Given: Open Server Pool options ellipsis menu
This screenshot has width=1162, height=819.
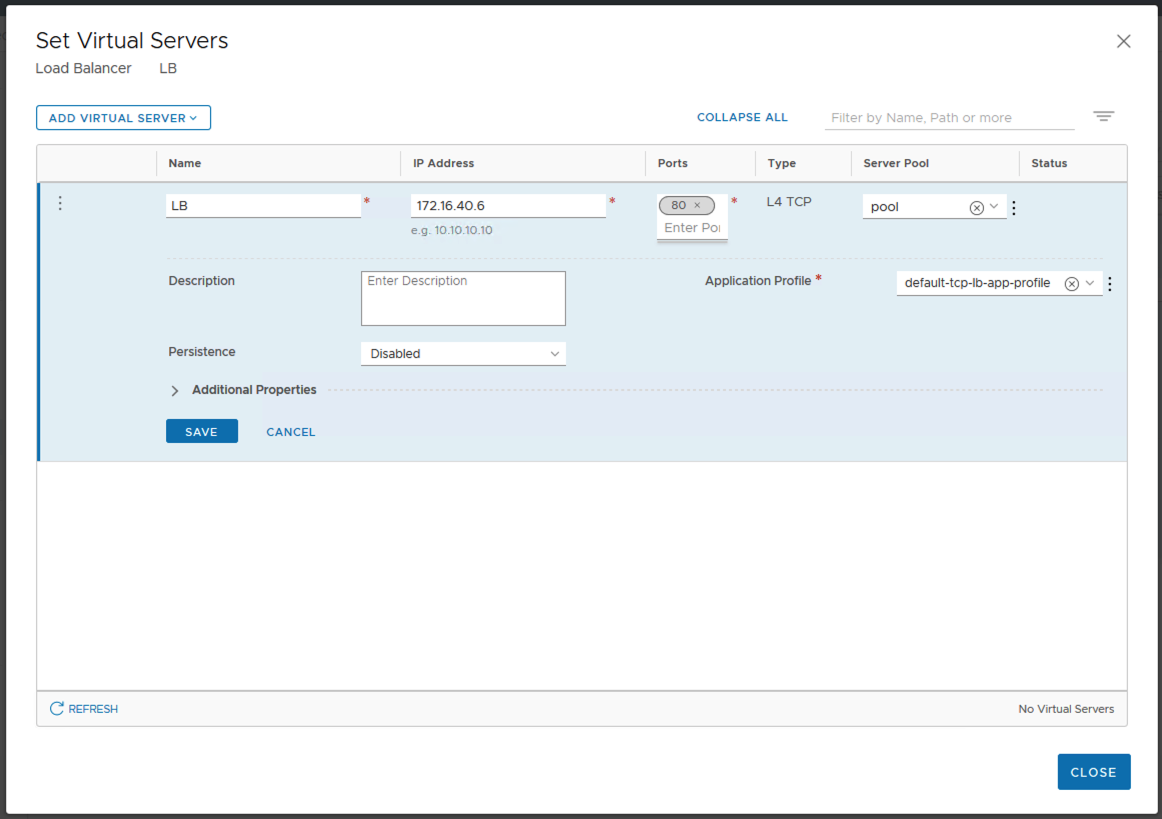Looking at the screenshot, I should 1014,208.
